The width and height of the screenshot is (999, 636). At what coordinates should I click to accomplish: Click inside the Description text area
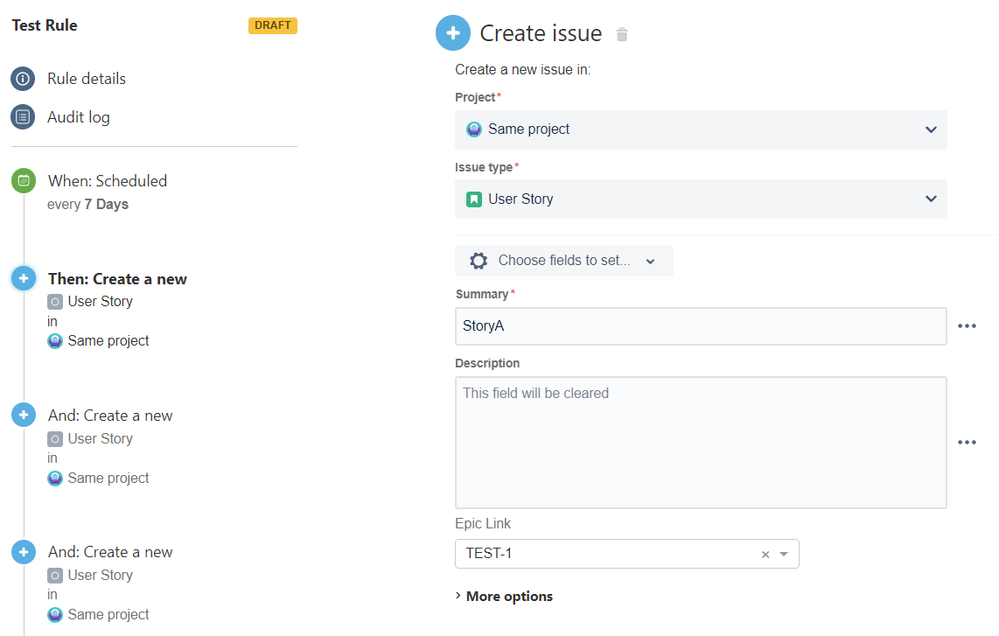[x=700, y=442]
